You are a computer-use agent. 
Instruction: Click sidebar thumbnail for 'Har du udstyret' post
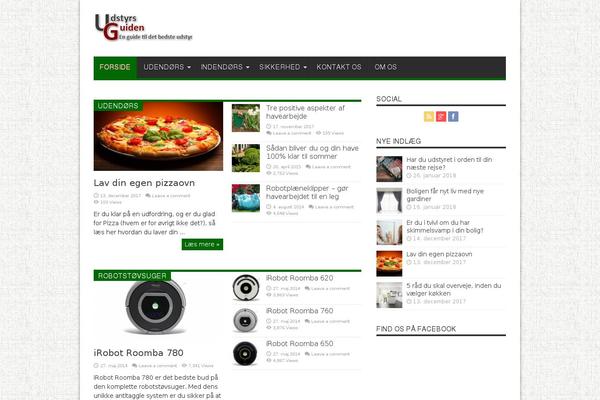389,169
